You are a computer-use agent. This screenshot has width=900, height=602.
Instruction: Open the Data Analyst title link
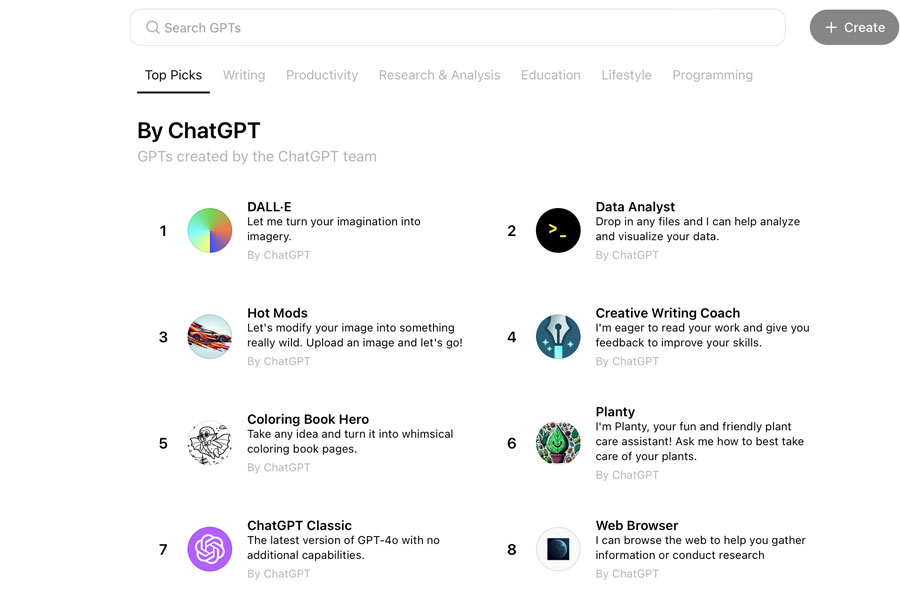(635, 207)
